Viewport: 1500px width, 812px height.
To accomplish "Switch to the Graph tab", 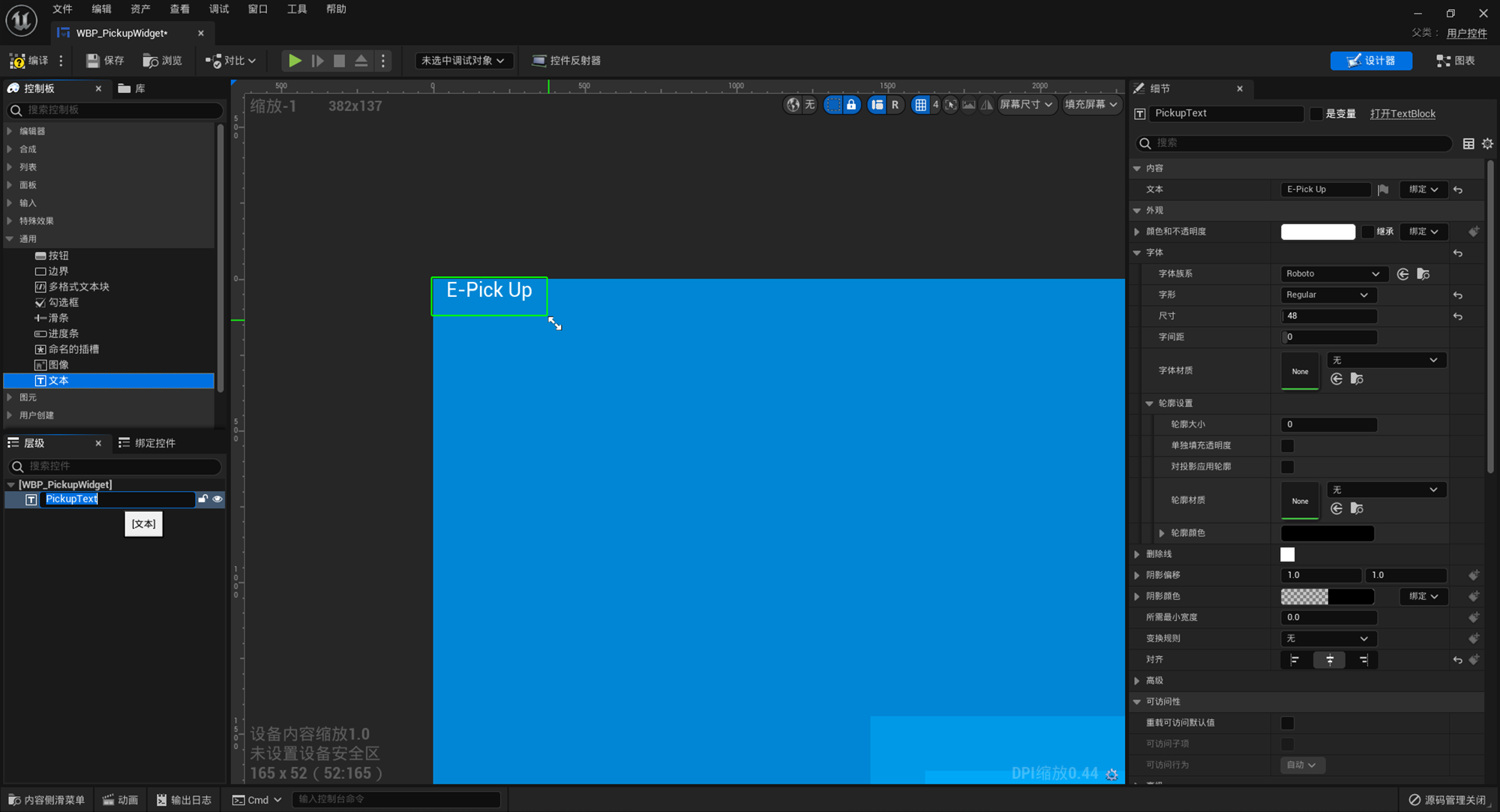I will point(1456,61).
